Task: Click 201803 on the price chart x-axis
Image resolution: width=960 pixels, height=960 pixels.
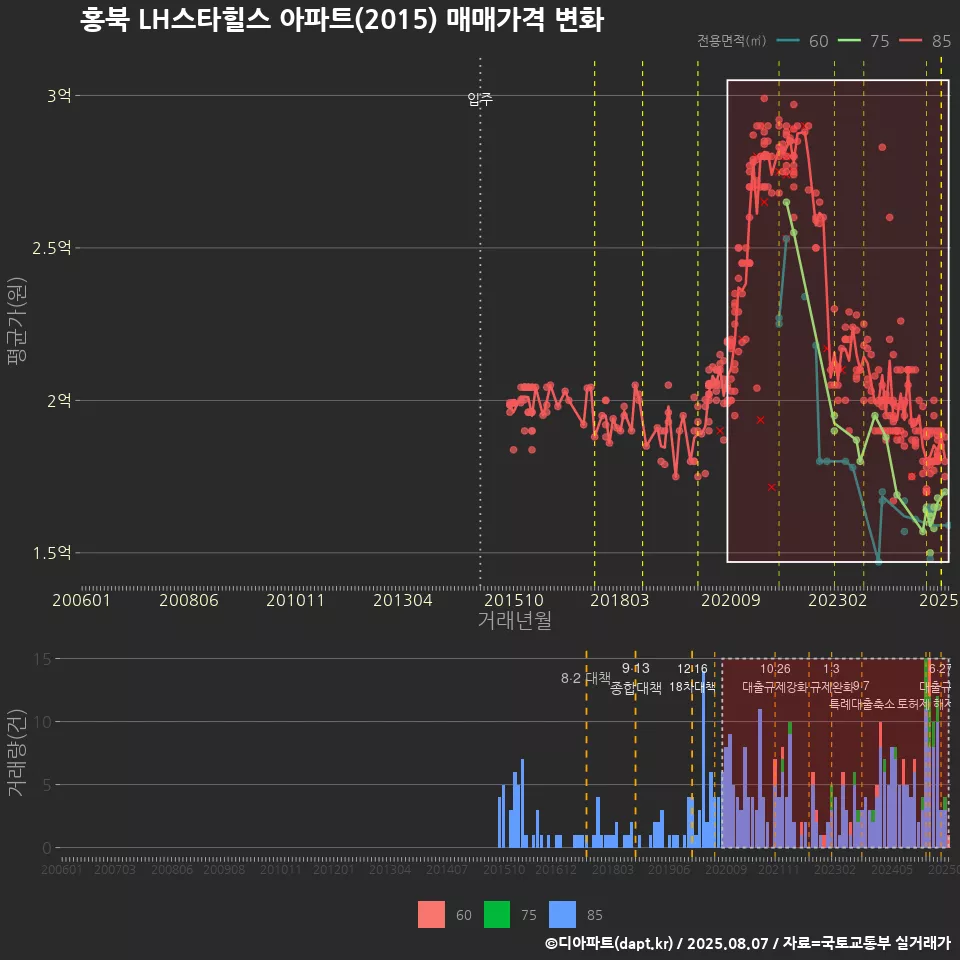Action: (620, 600)
